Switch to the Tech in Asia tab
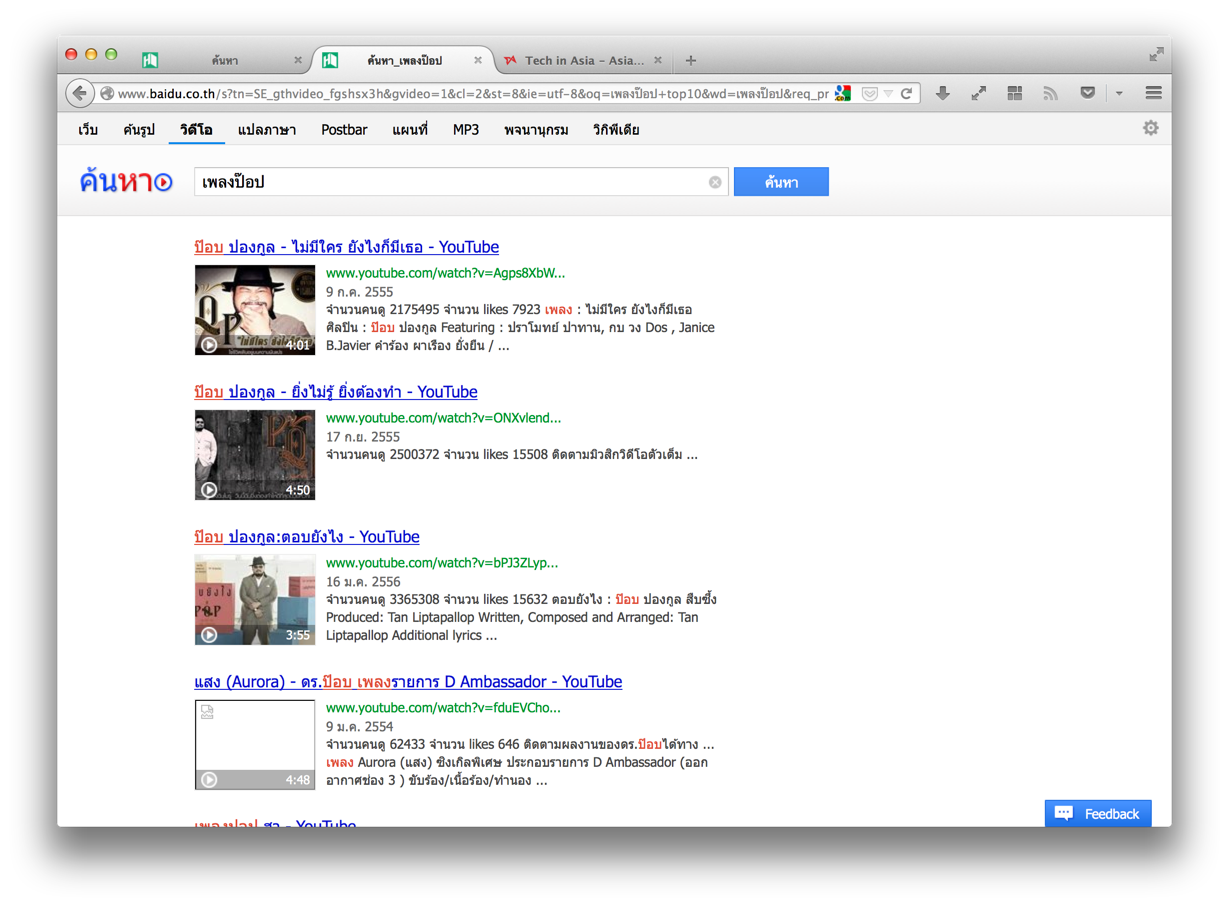Image resolution: width=1229 pixels, height=906 pixels. click(x=584, y=60)
